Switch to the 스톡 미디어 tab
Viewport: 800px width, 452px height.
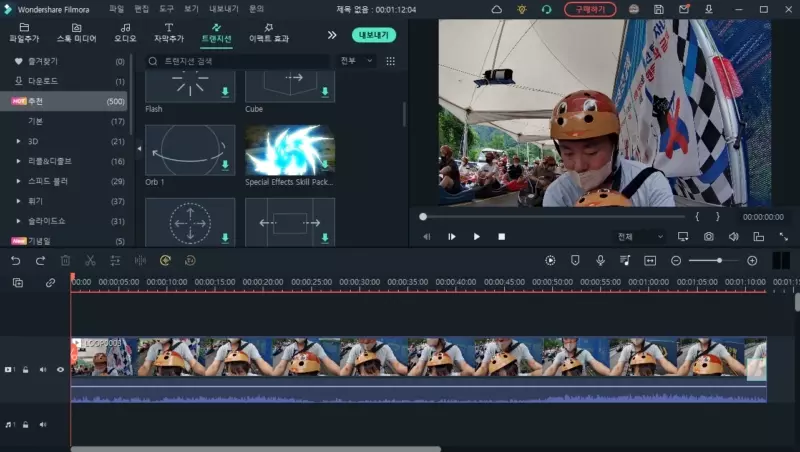[x=76, y=33]
